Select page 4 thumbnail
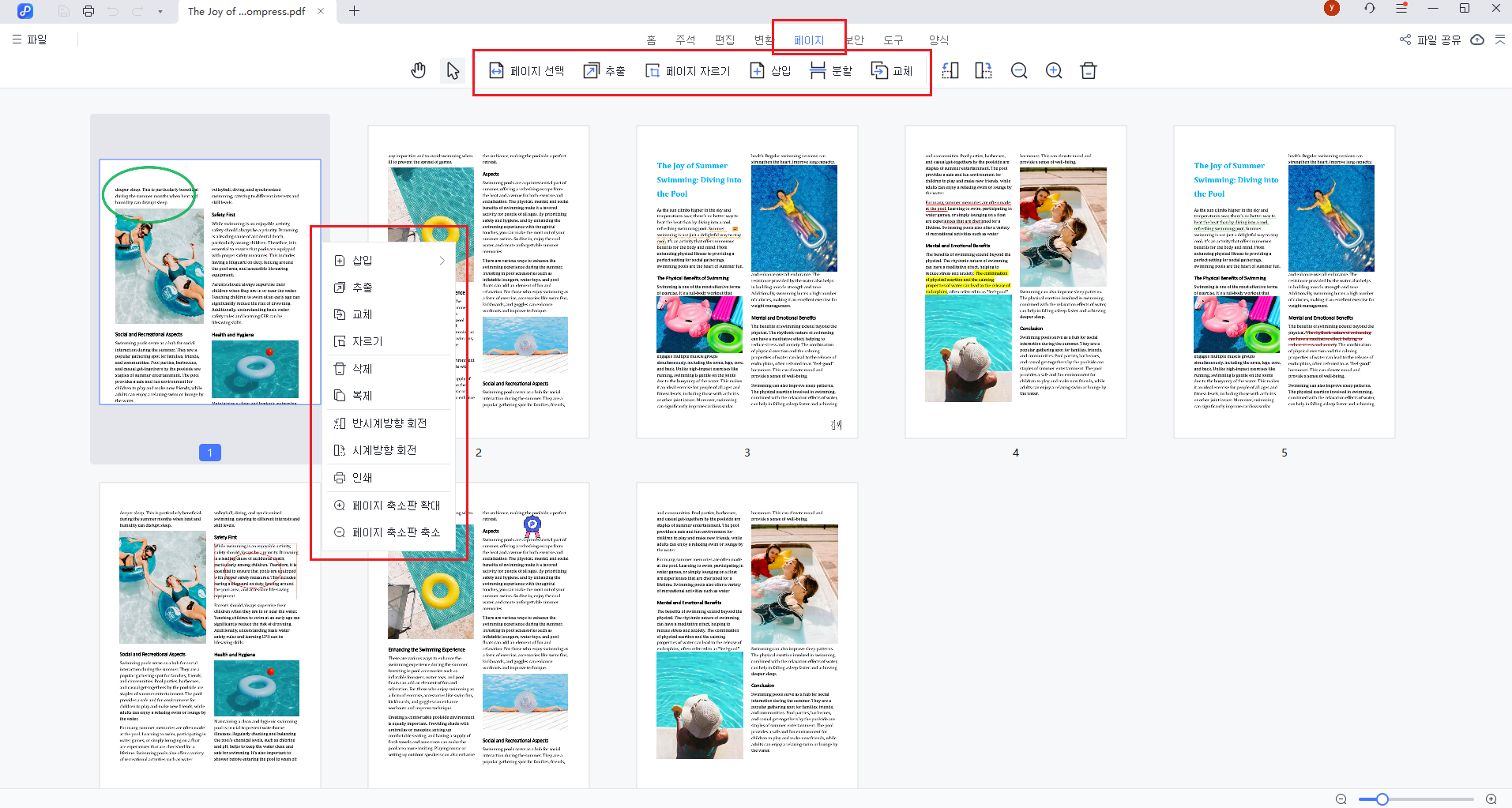The image size is (1512, 808). 1015,282
